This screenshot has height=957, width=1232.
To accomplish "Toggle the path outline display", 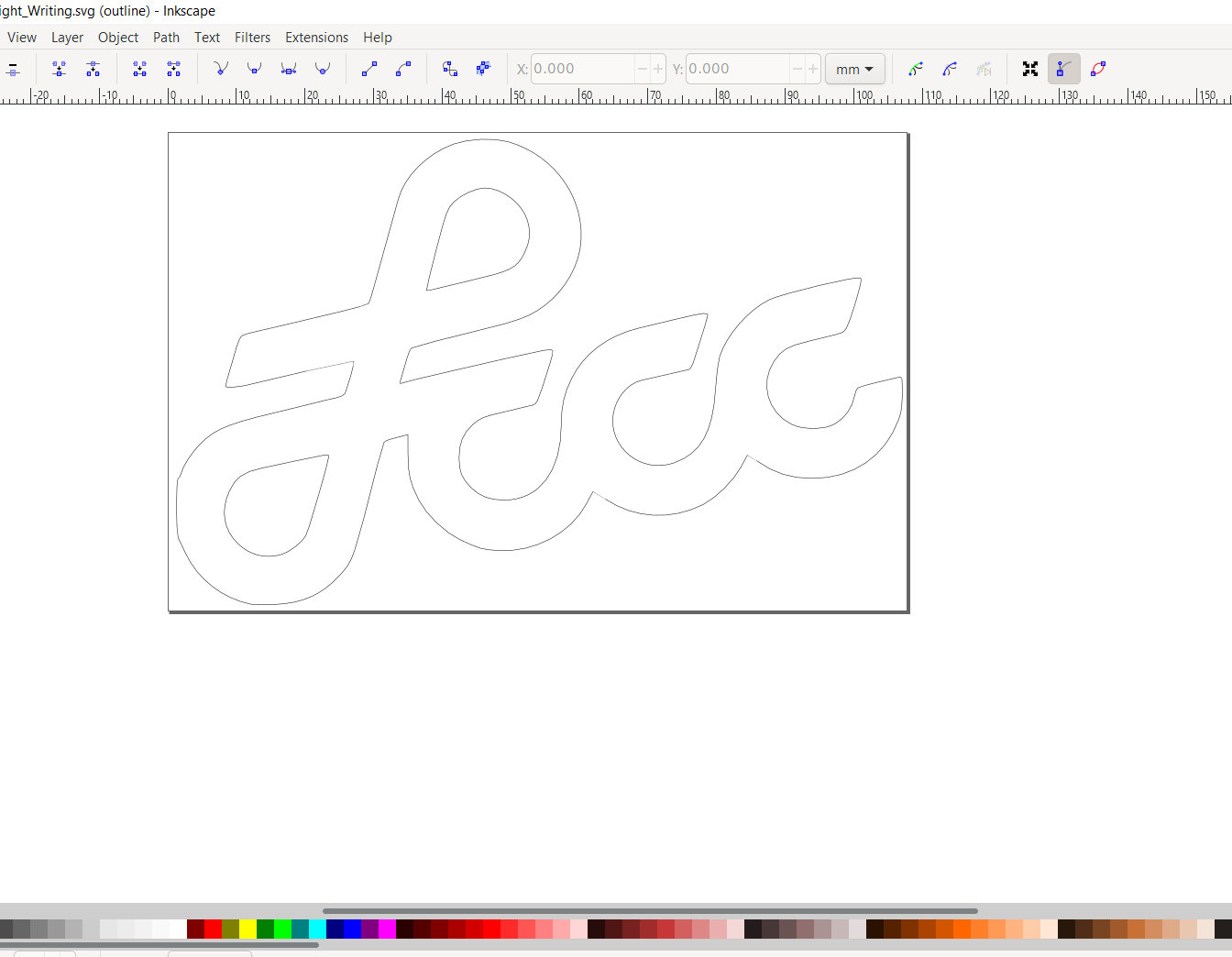I will 1098,69.
